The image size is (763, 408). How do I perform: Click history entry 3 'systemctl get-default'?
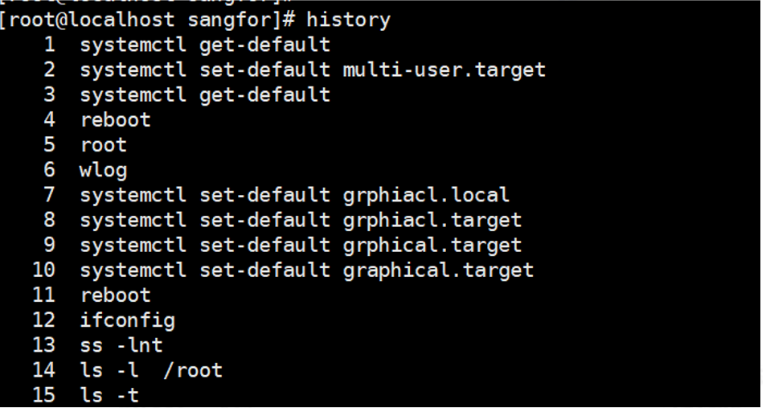[x=205, y=95]
